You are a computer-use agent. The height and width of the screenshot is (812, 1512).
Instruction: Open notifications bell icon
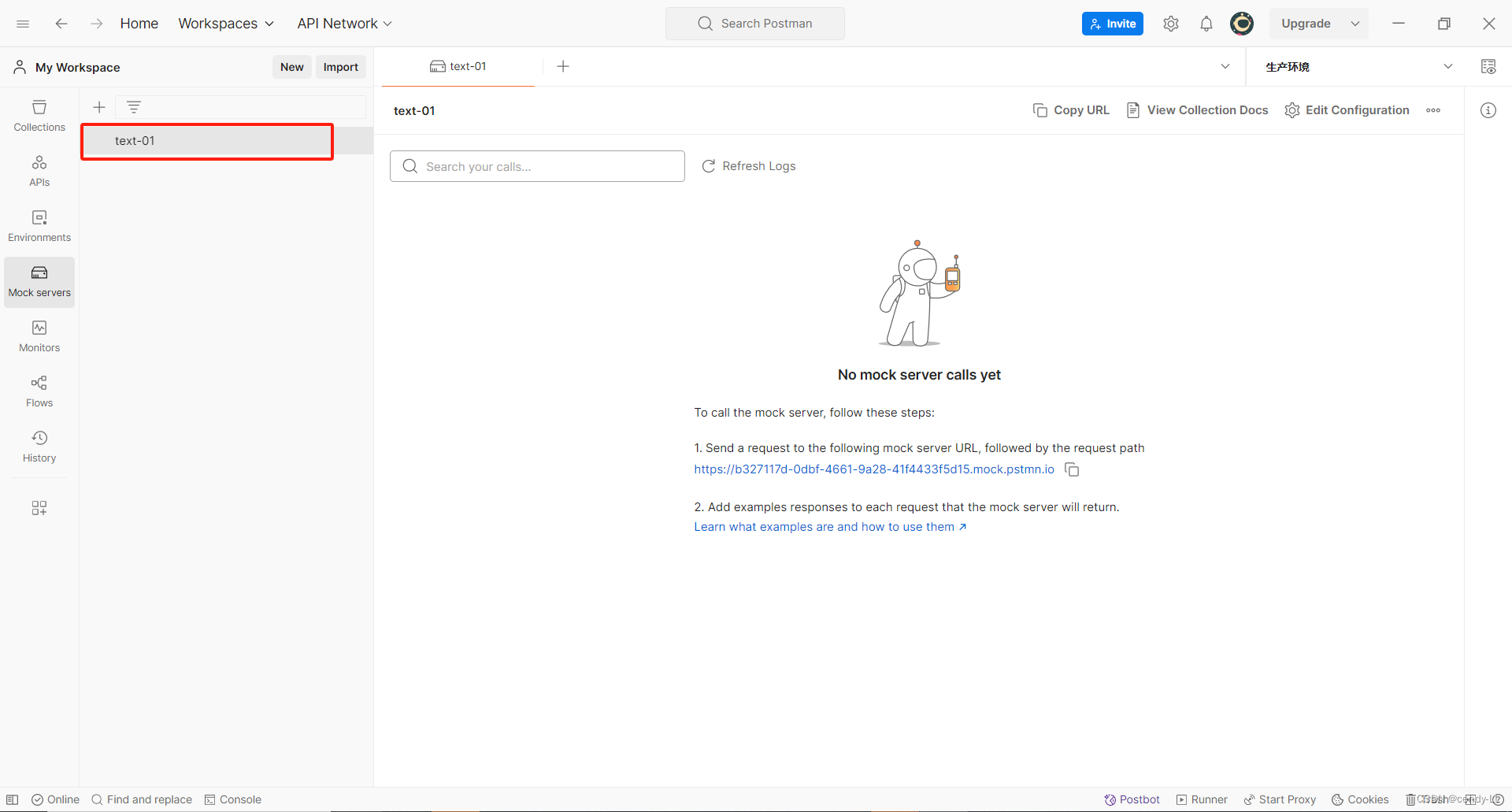coord(1206,24)
